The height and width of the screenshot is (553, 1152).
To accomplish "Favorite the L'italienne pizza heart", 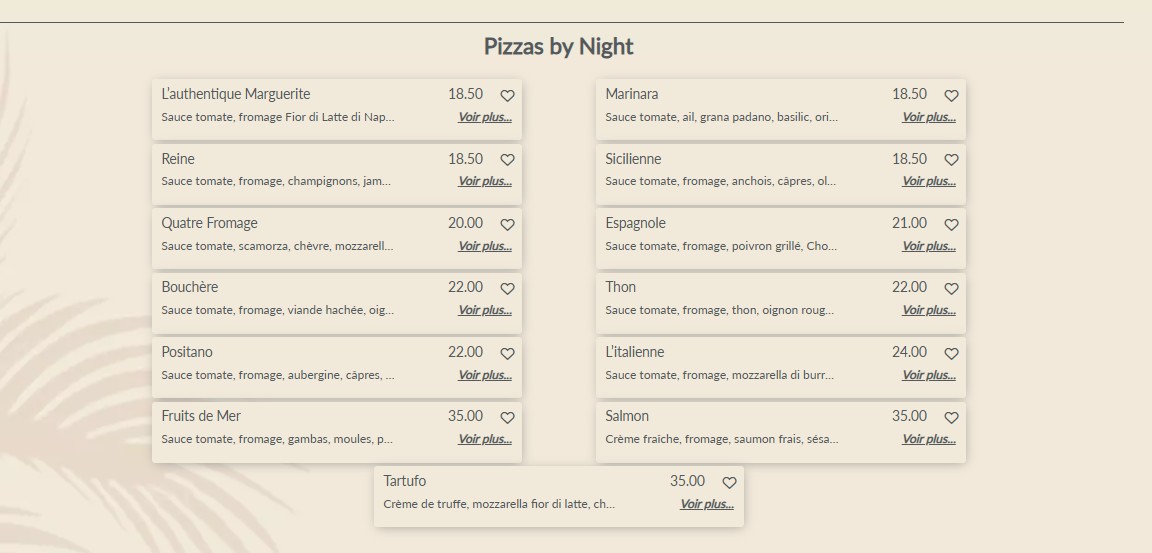I will tap(951, 354).
